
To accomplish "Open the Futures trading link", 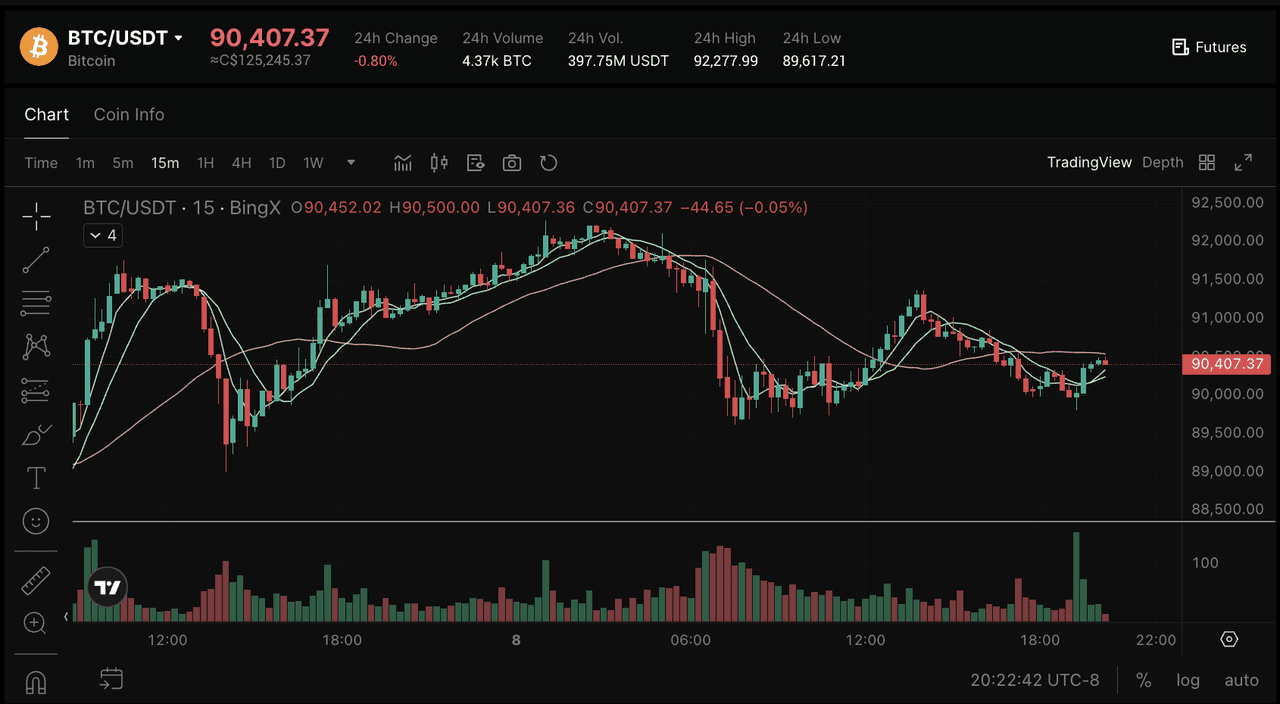I will point(1209,47).
